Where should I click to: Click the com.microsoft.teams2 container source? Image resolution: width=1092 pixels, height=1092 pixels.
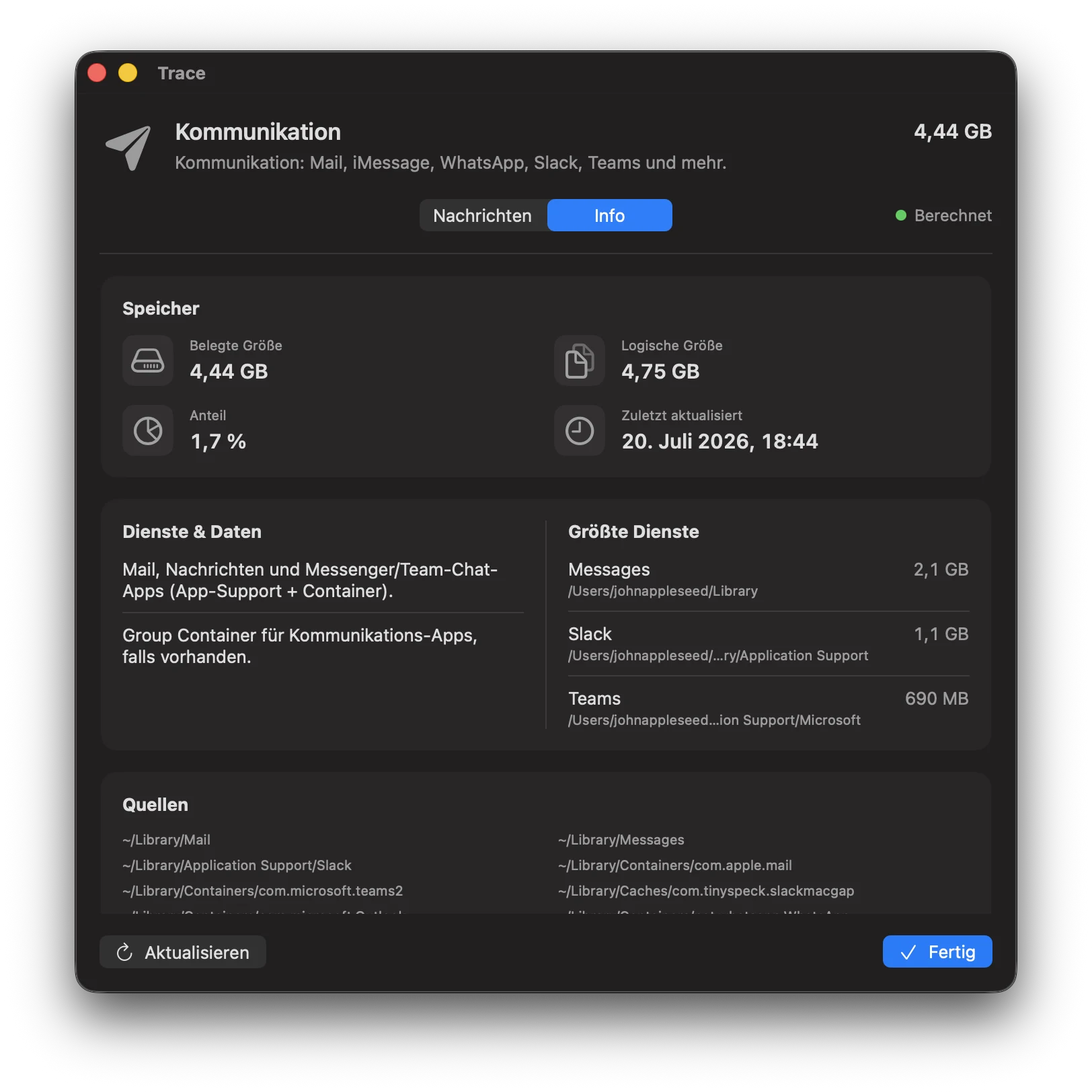[x=263, y=891]
